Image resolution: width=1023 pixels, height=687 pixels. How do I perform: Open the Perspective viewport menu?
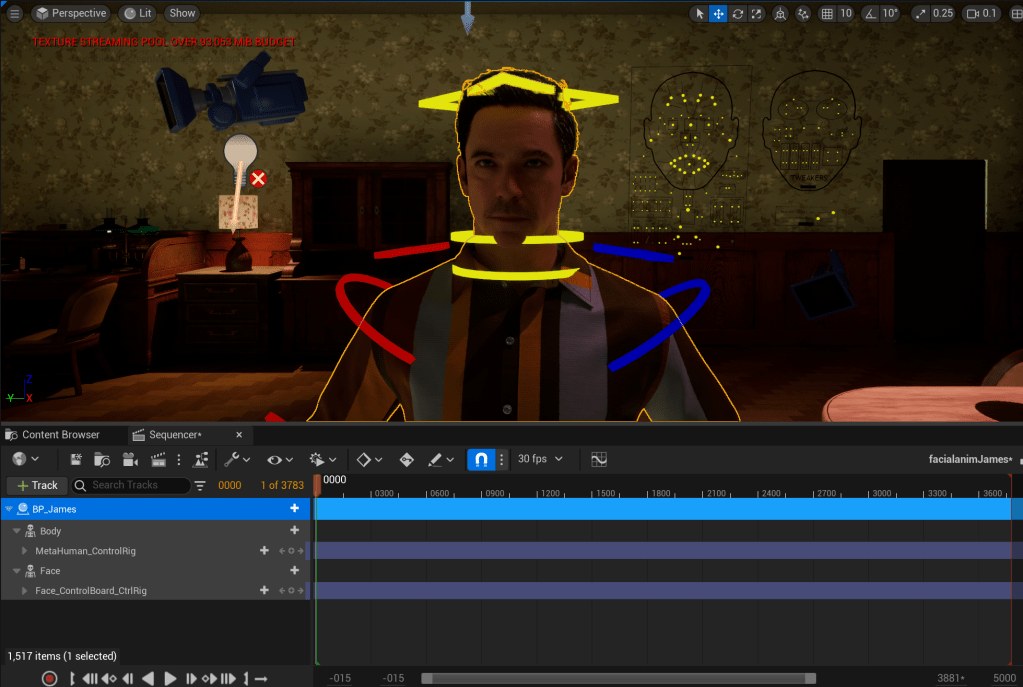[70, 13]
